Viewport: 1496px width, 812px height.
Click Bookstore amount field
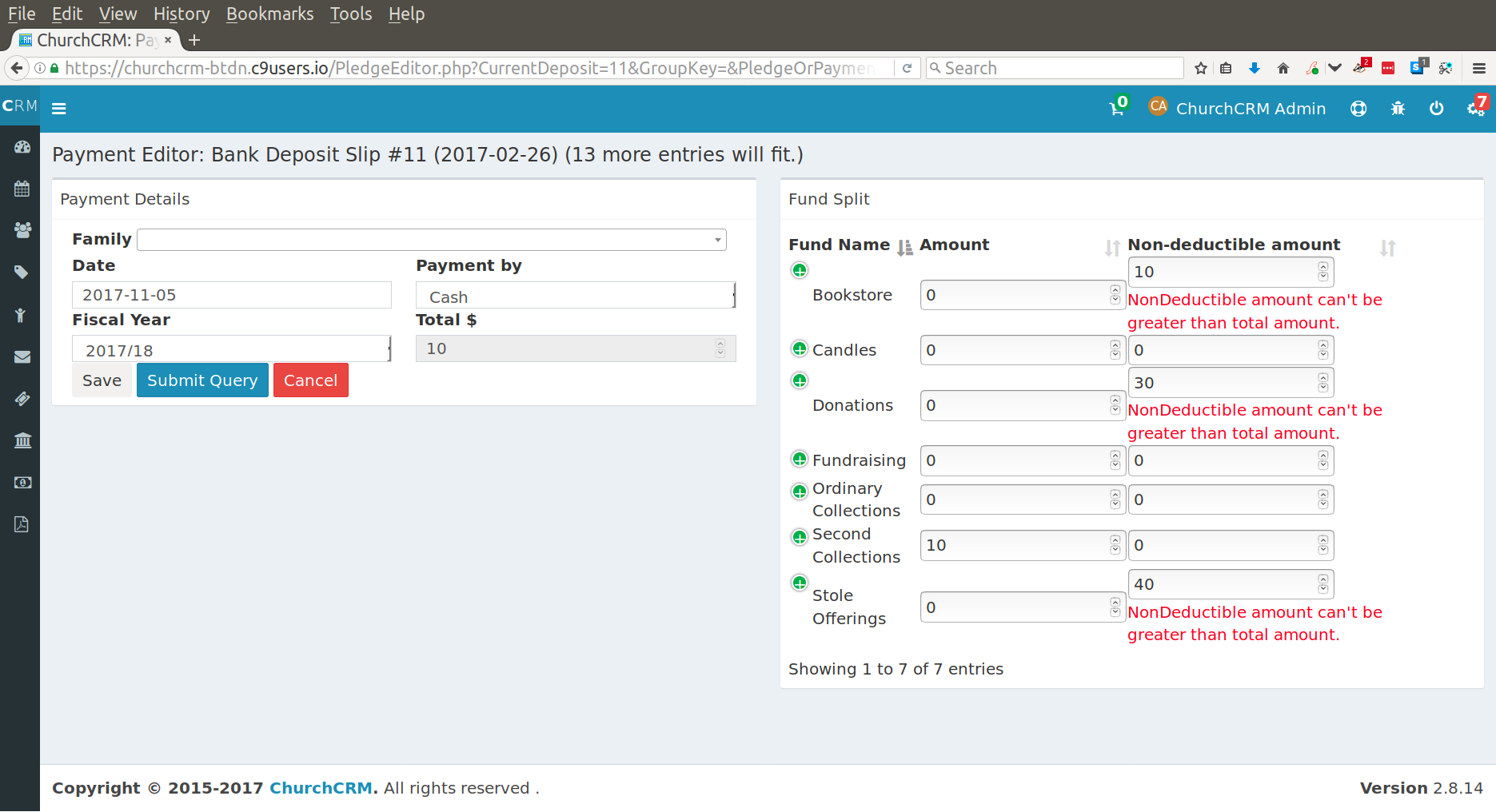[x=1023, y=295]
